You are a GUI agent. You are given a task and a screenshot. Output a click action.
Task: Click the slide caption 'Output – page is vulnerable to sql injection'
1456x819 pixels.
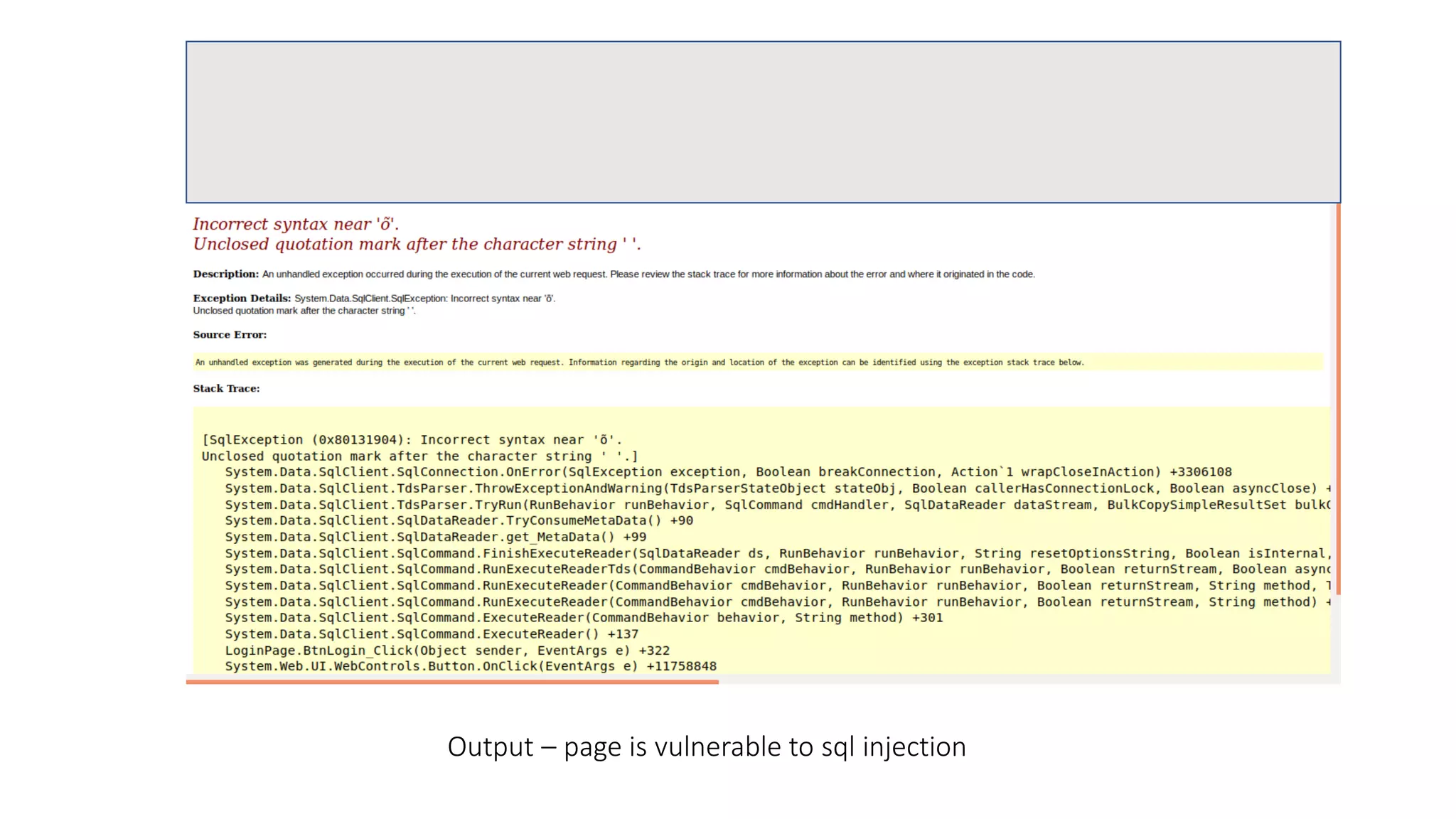(707, 746)
